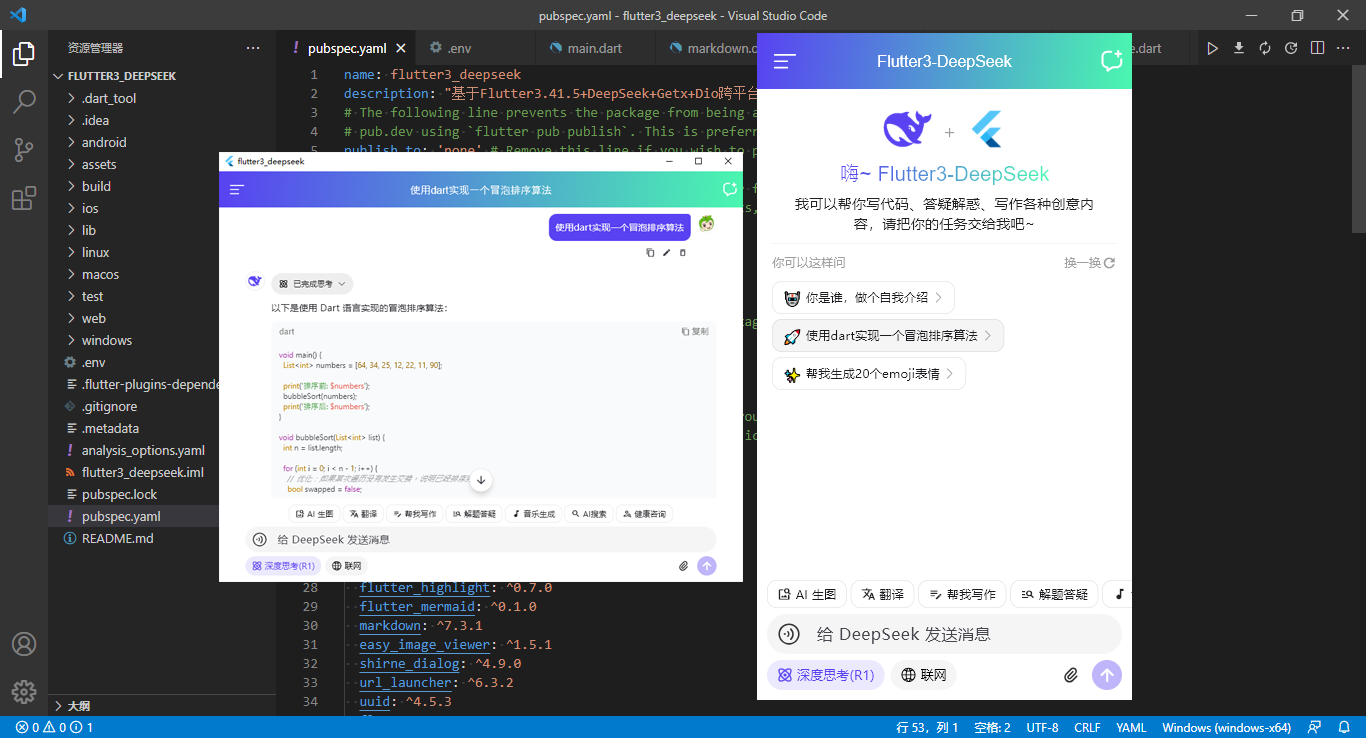Open notifications bell in status bar

(1343, 727)
